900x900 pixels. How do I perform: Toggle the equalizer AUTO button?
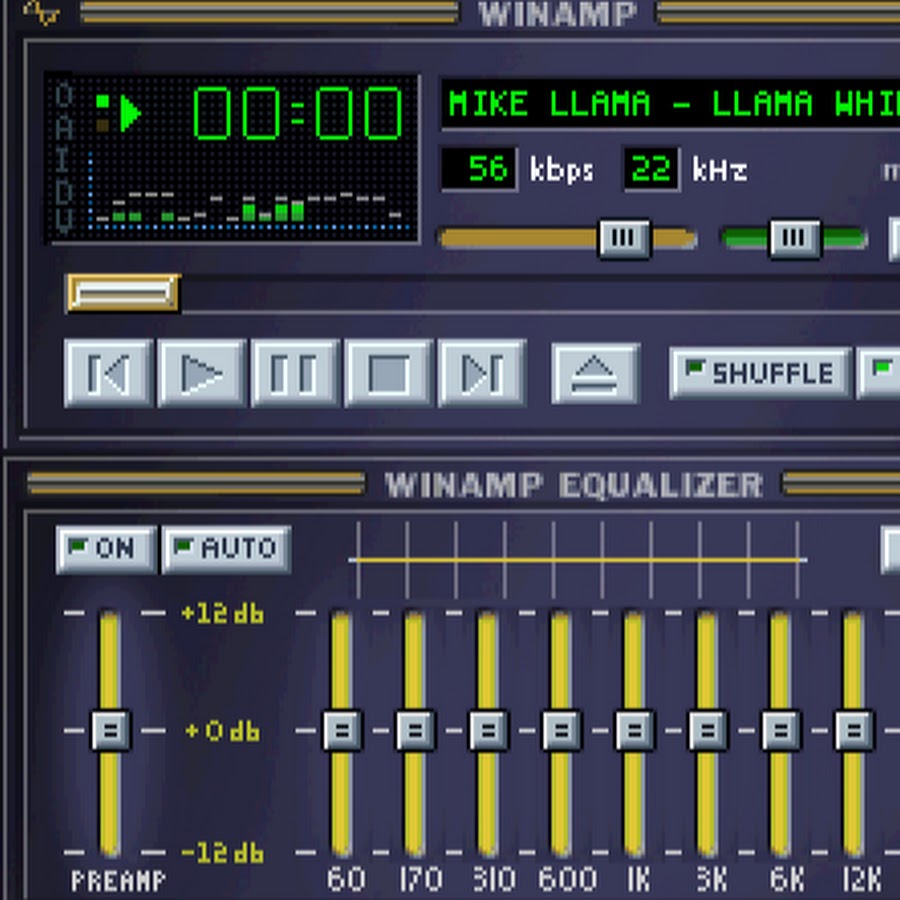click(226, 549)
